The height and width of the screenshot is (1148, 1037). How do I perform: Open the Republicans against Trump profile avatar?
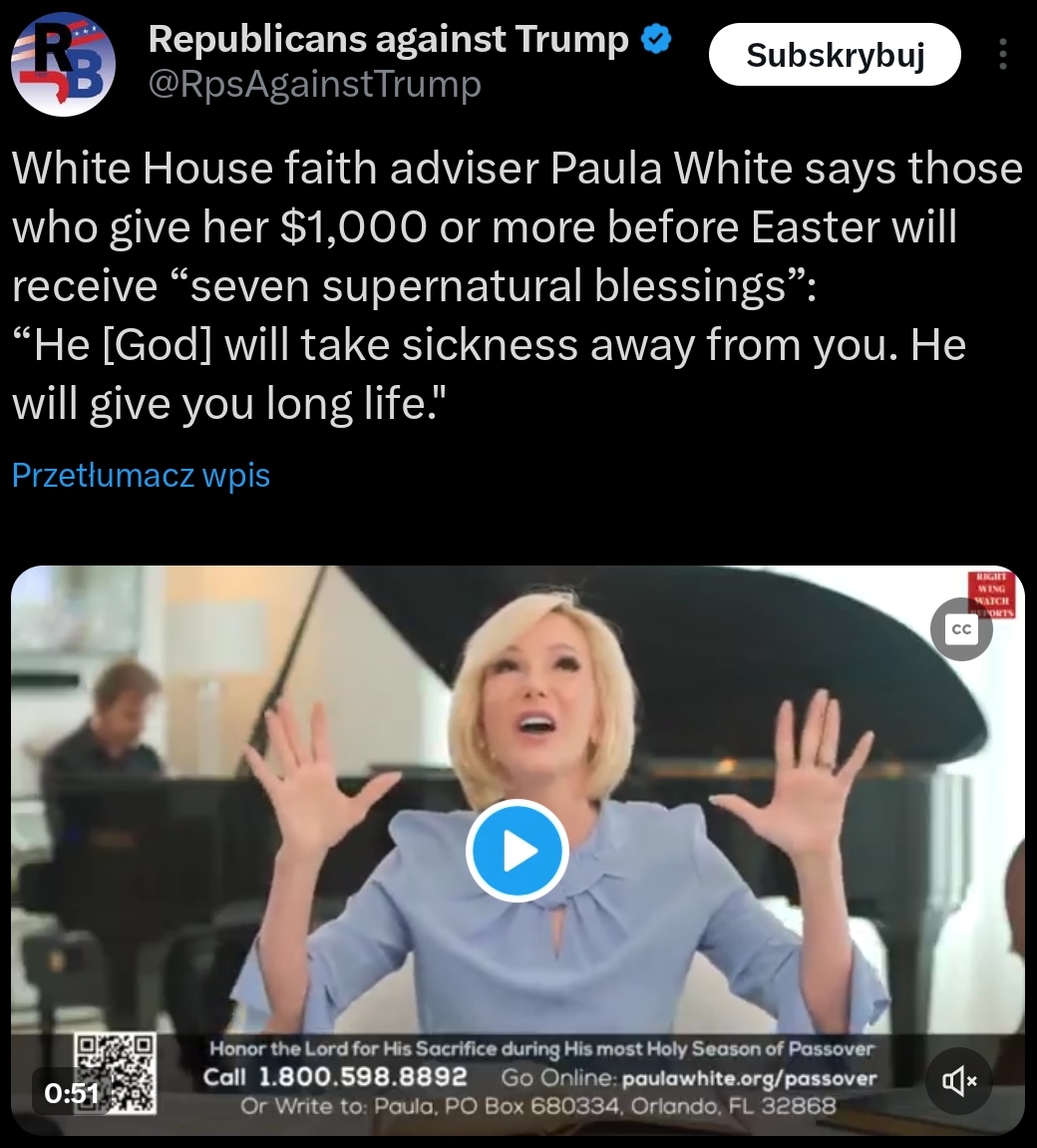pyautogui.click(x=63, y=64)
